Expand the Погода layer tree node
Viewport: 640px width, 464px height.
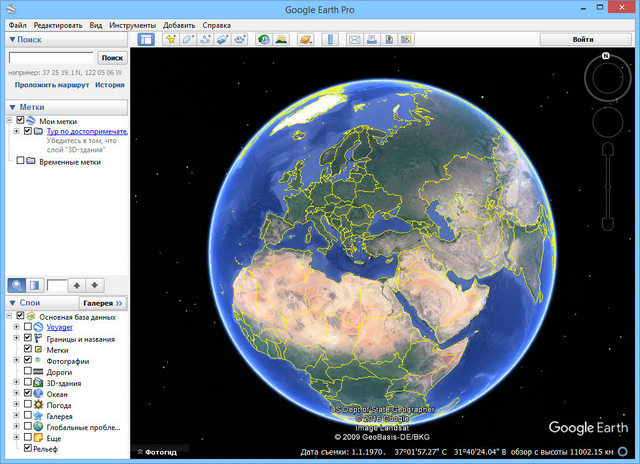click(x=16, y=405)
